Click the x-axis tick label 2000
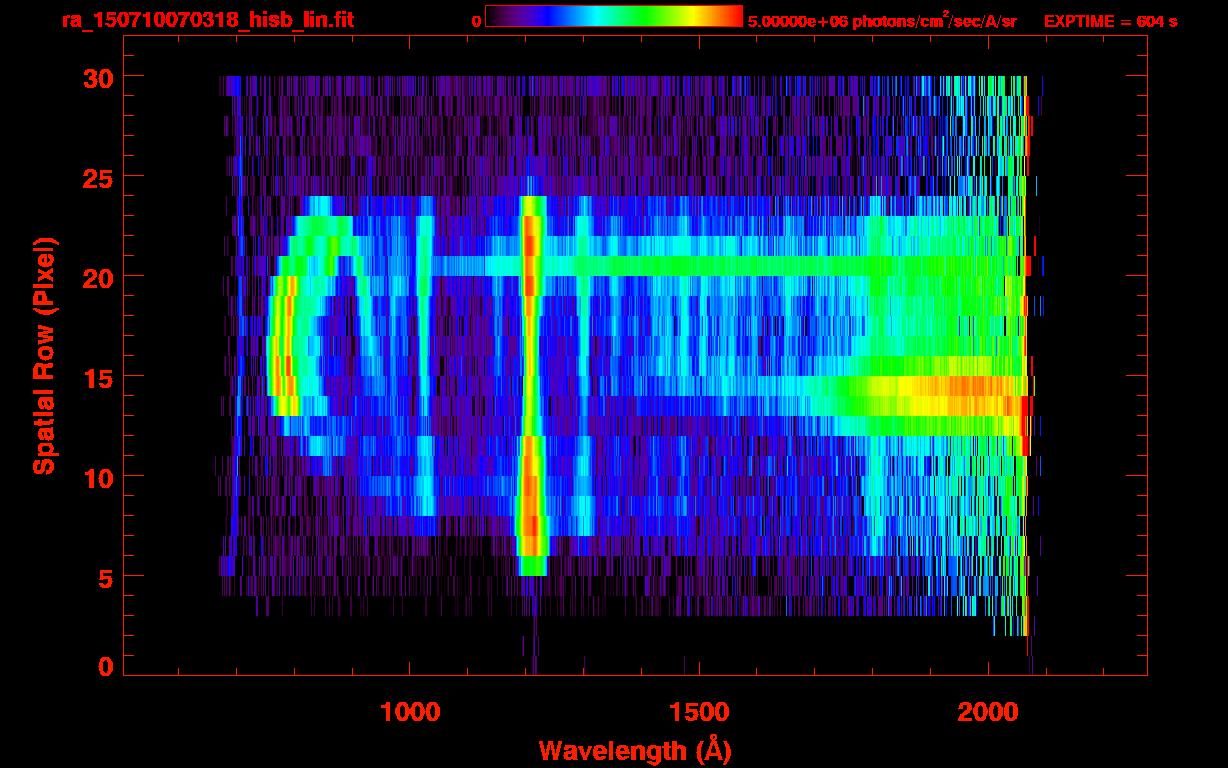This screenshot has height=768, width=1228. point(988,713)
